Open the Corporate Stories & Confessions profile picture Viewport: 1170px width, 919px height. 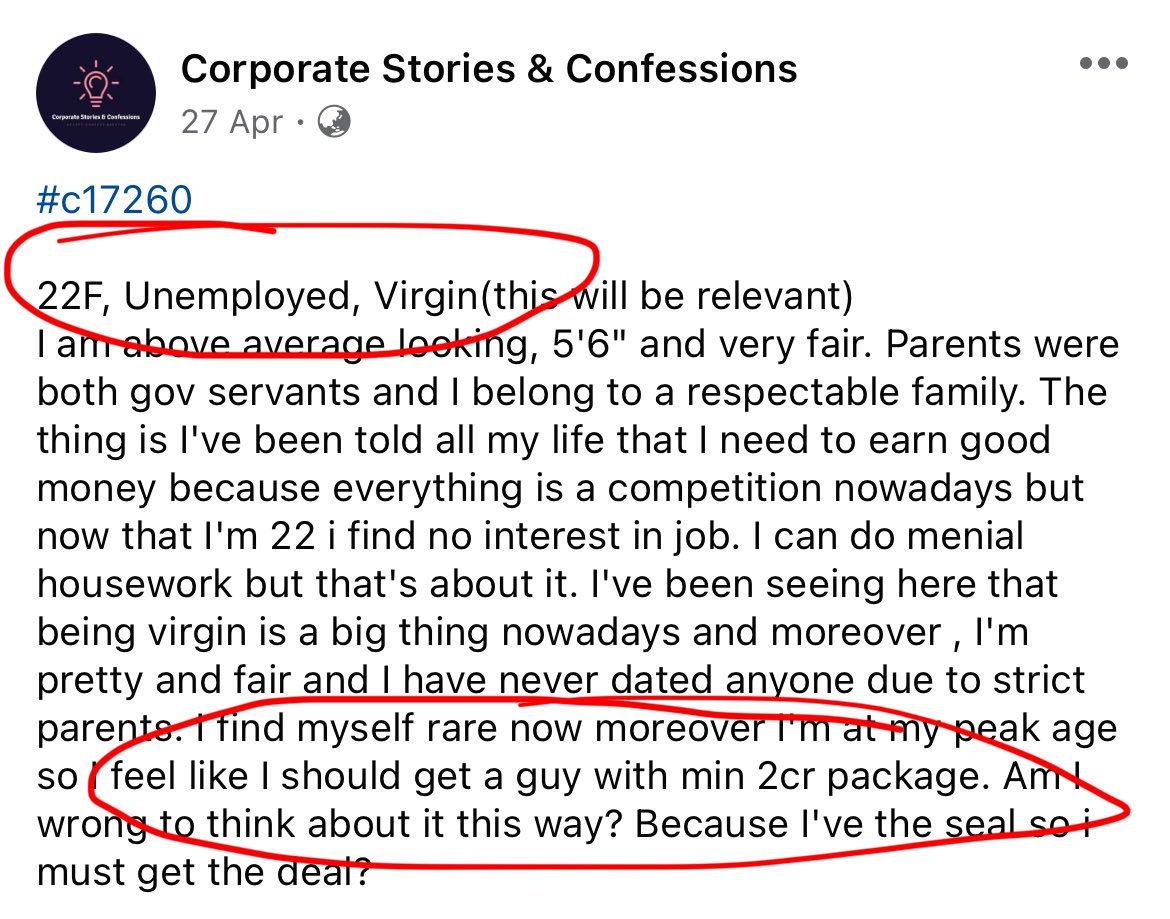pos(96,93)
